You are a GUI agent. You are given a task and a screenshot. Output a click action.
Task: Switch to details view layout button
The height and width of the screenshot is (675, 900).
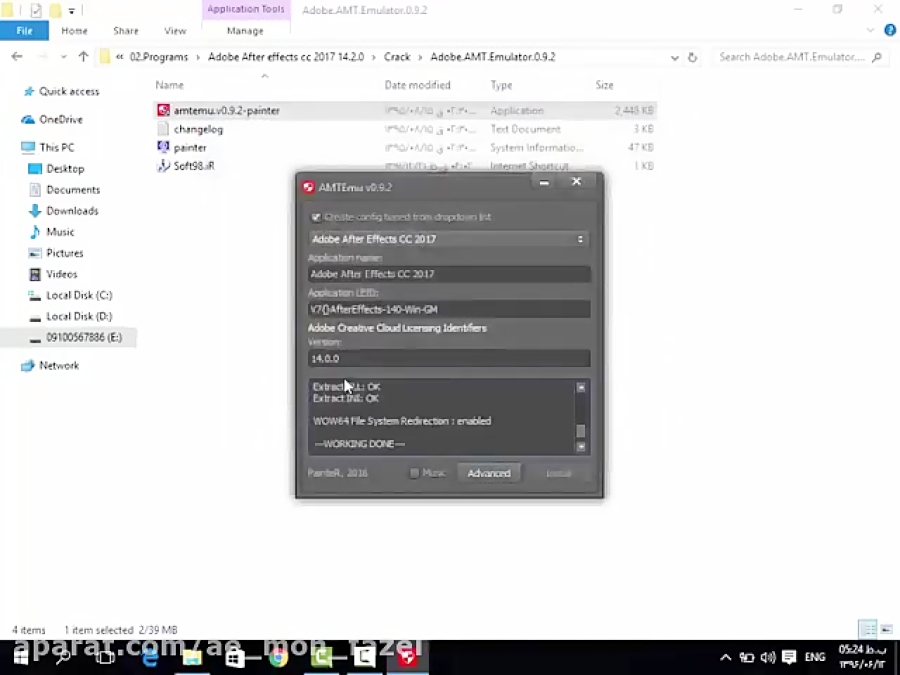tap(868, 629)
